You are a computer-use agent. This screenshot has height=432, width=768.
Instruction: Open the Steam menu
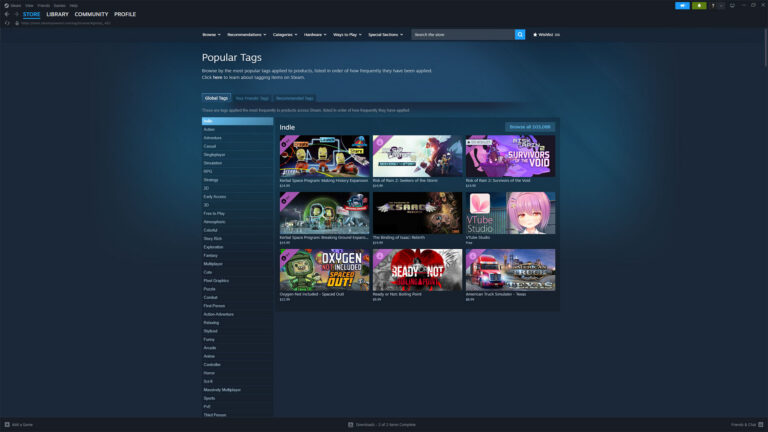[16, 5]
